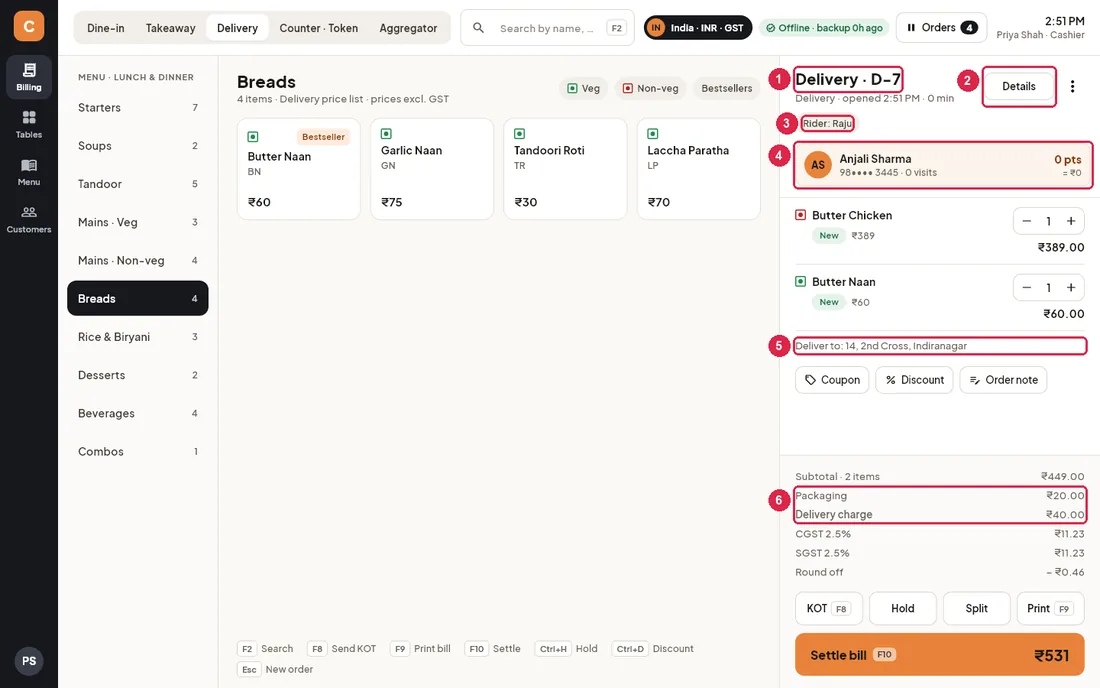Image resolution: width=1100 pixels, height=688 pixels.
Task: Select the Combos category
Action: pos(138,452)
